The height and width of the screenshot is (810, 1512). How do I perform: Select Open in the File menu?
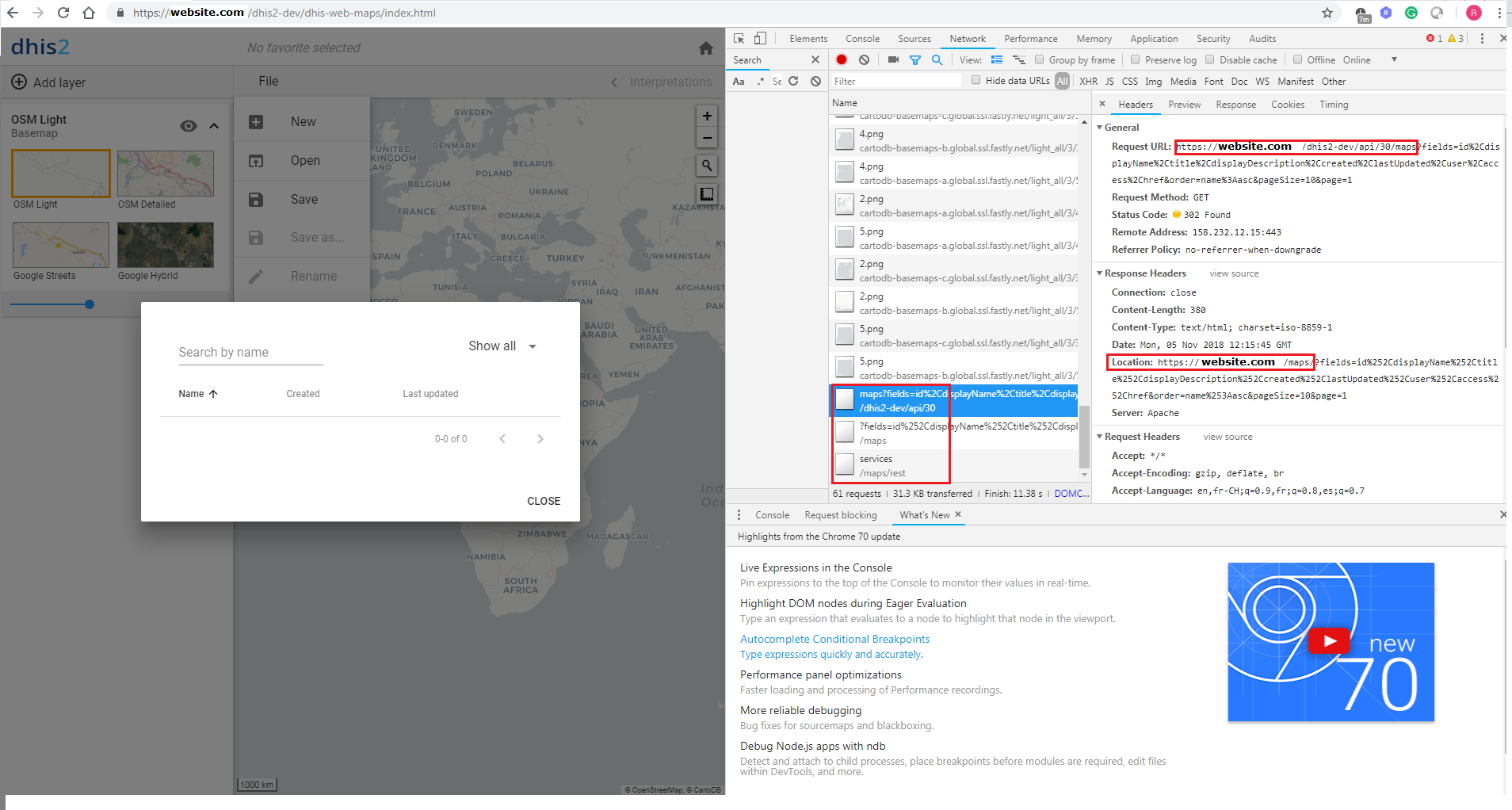(302, 160)
